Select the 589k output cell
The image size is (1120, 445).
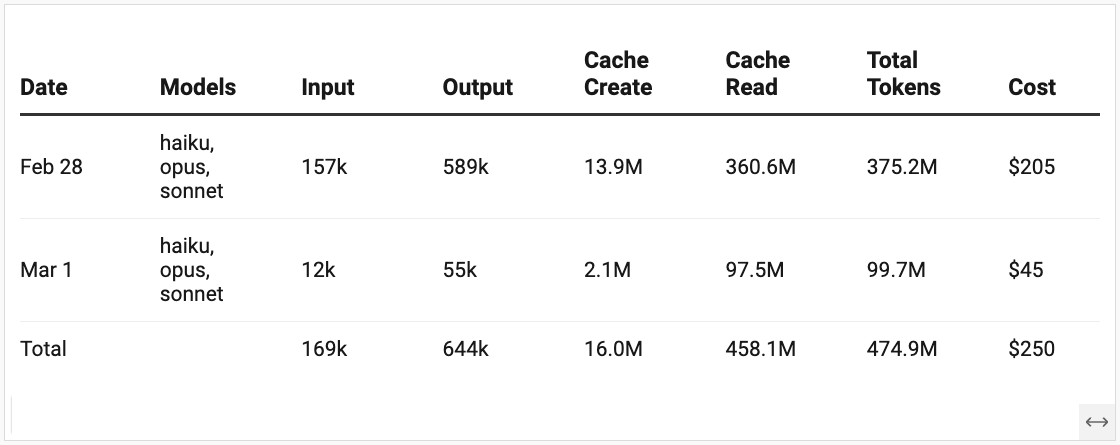click(x=466, y=167)
